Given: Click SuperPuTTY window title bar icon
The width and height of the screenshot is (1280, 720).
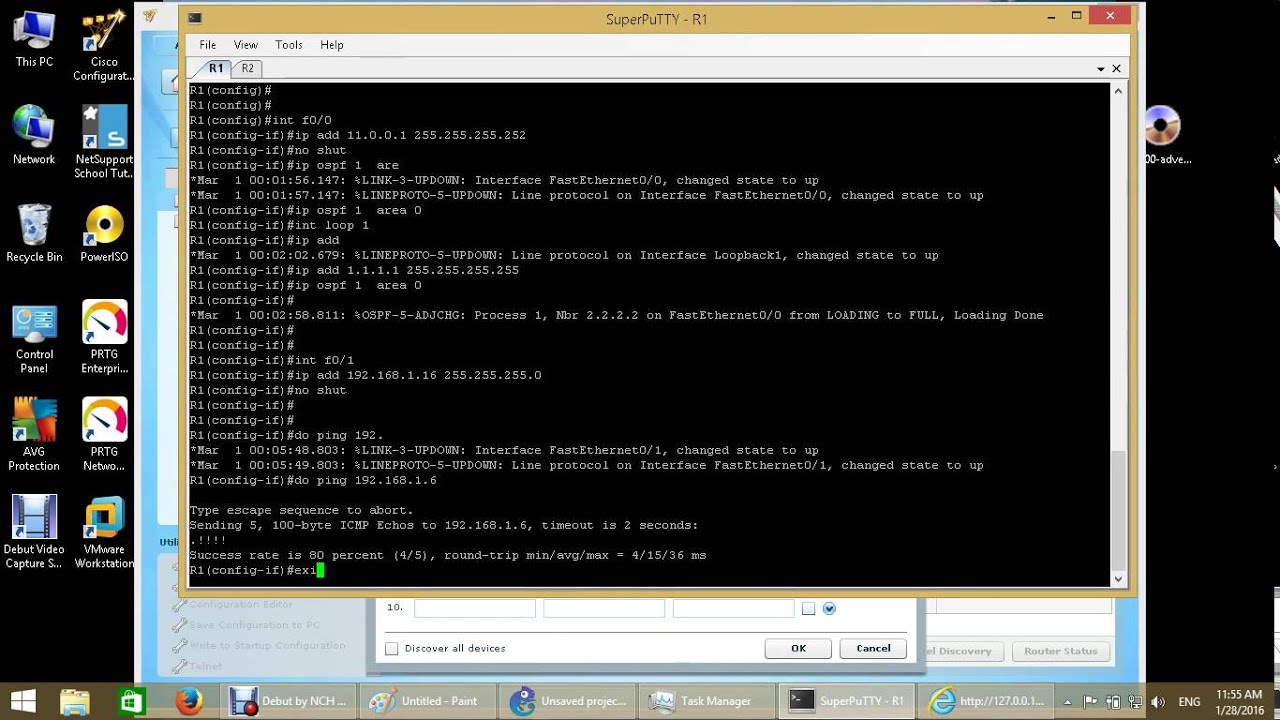Looking at the screenshot, I should coord(195,19).
